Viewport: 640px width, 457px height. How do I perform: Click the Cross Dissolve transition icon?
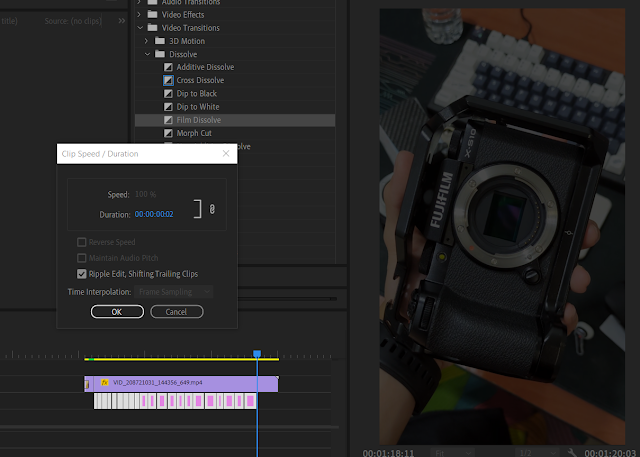(168, 80)
